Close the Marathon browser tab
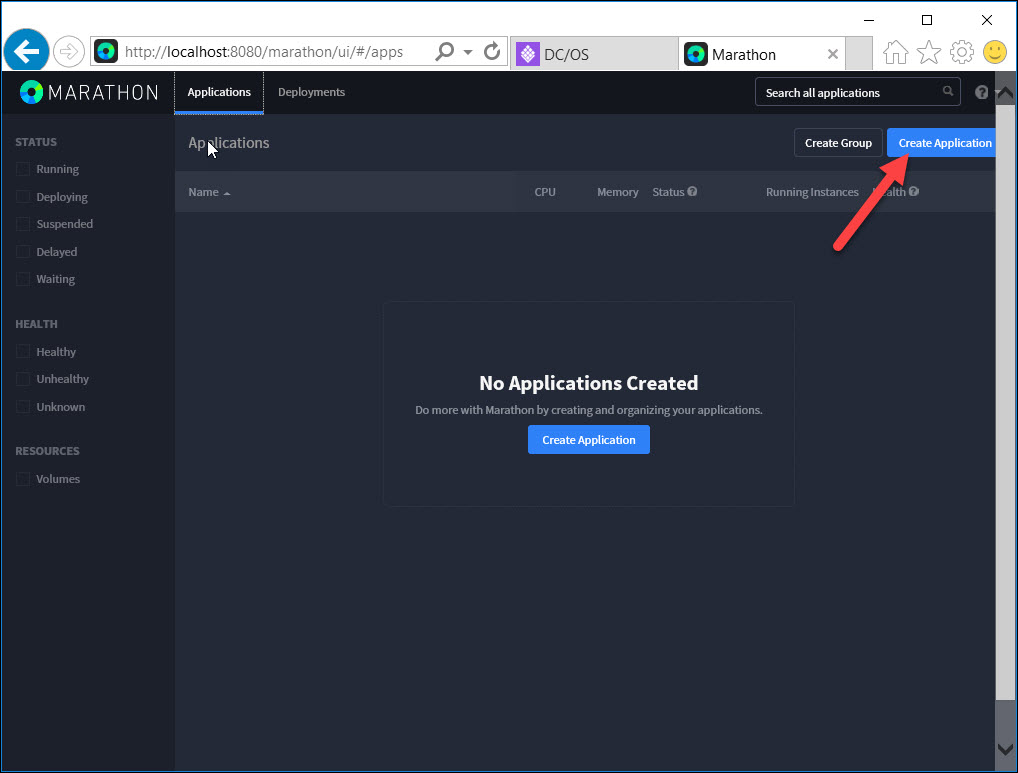Screen dimensions: 1018x773 click(x=832, y=55)
